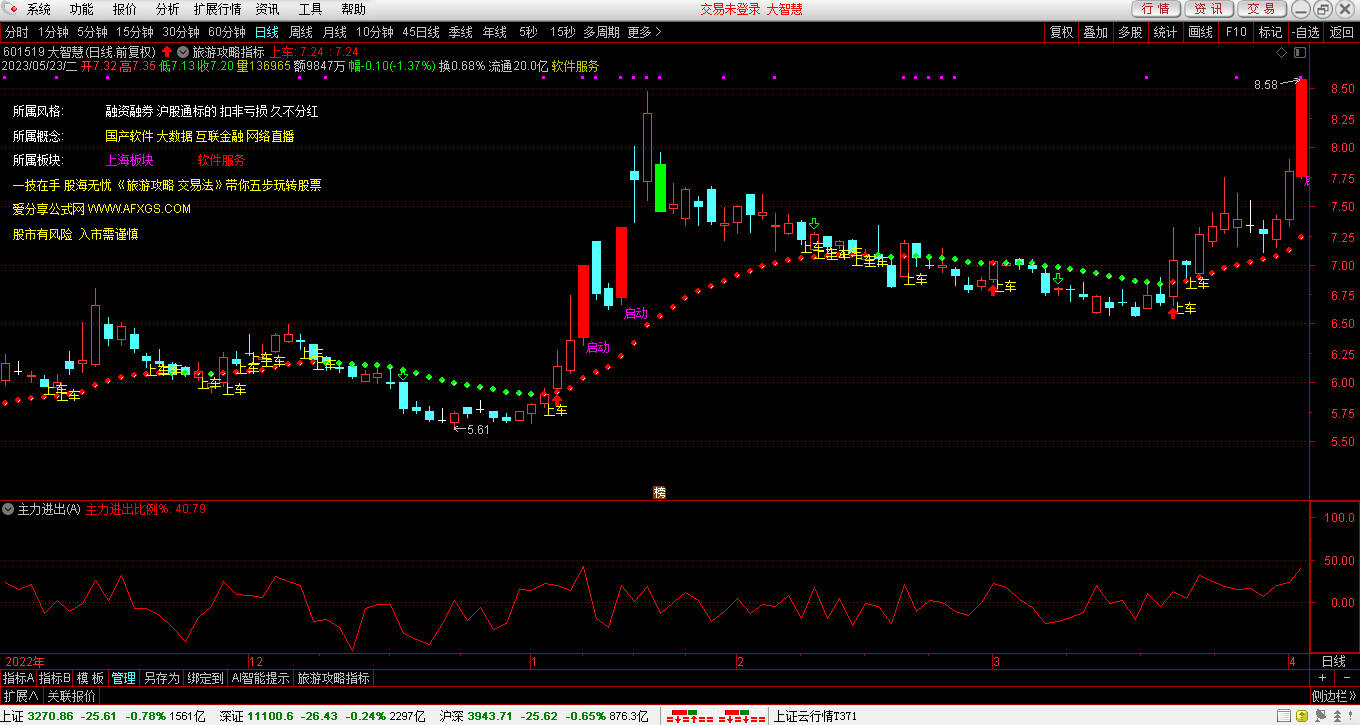Click the 榜 ranking marker icon
This screenshot has width=1360, height=725.
pos(659,492)
